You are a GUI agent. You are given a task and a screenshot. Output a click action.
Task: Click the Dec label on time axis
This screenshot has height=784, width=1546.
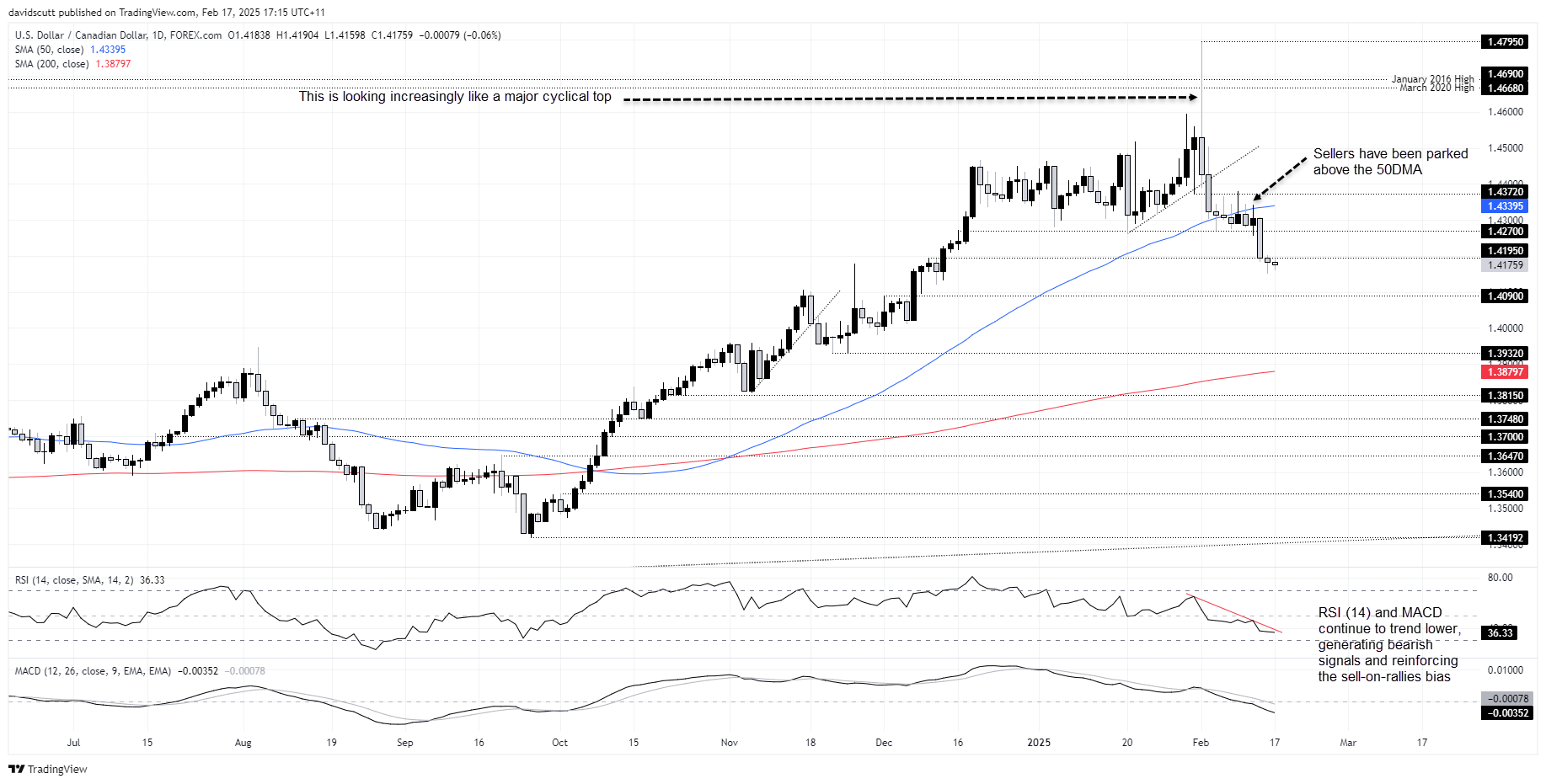click(x=884, y=743)
